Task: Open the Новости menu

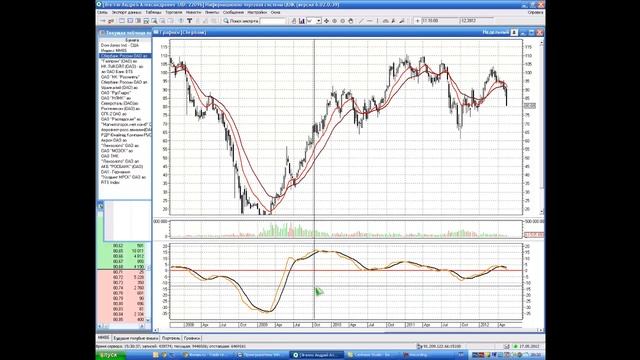Action: point(193,12)
